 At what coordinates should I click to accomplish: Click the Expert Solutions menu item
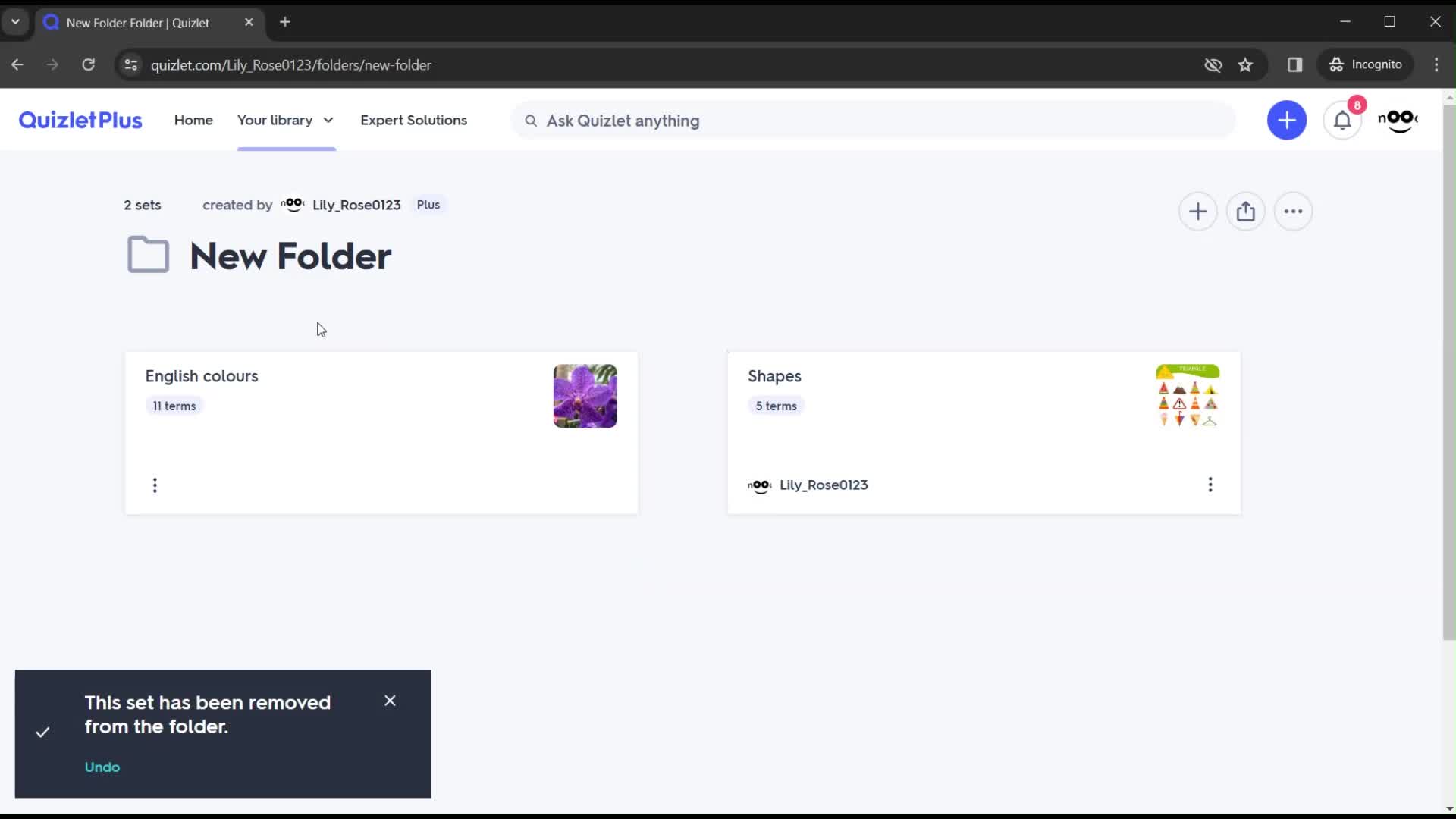click(413, 120)
